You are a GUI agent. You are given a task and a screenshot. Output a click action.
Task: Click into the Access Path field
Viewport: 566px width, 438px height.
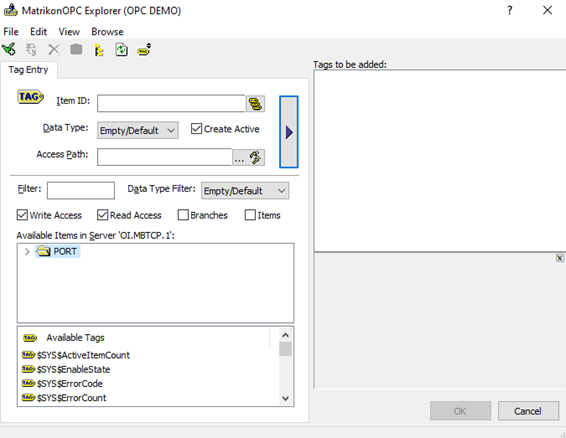click(x=164, y=157)
